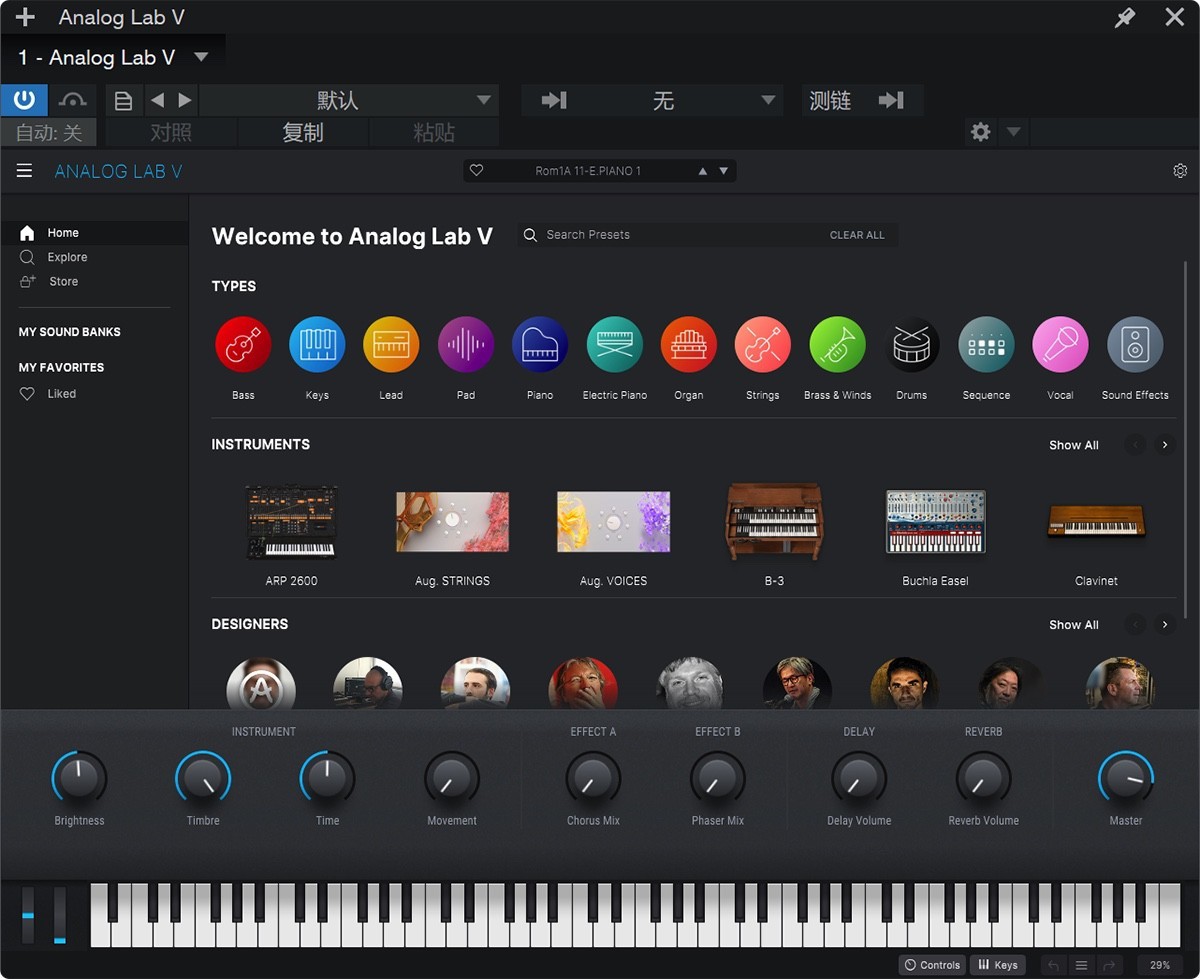The image size is (1200, 979).
Task: Show All instruments
Action: 1073,444
